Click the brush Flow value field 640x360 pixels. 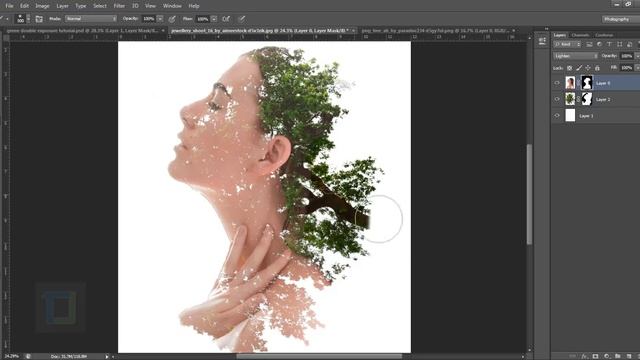coord(202,19)
